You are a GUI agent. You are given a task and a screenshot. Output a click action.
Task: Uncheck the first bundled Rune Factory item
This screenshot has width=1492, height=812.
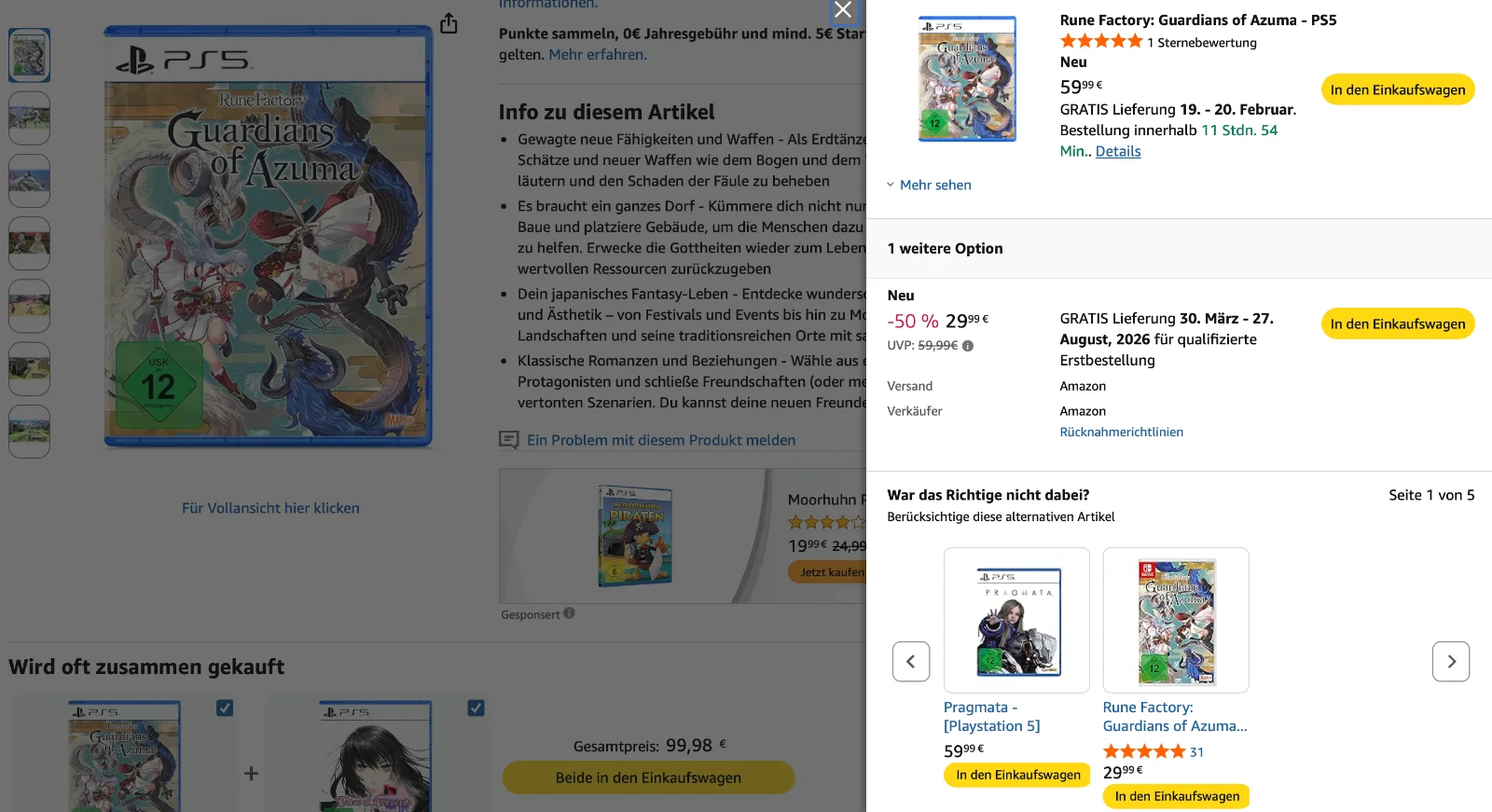point(225,709)
